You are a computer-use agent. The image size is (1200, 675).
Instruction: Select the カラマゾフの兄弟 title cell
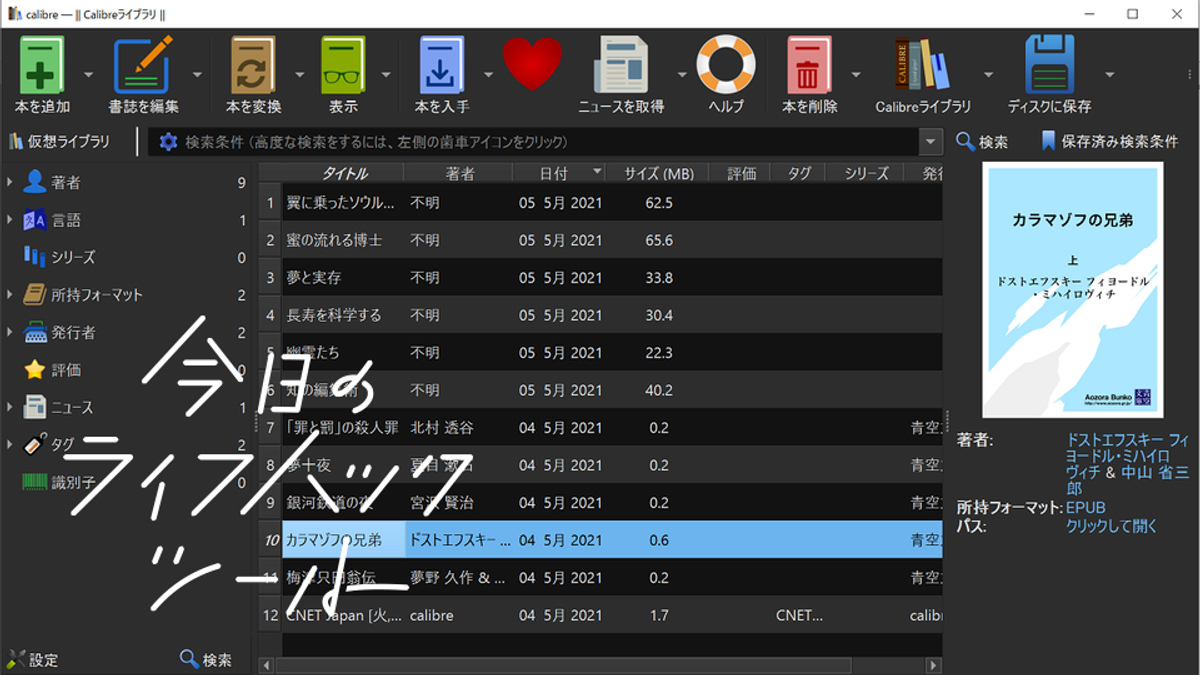343,540
